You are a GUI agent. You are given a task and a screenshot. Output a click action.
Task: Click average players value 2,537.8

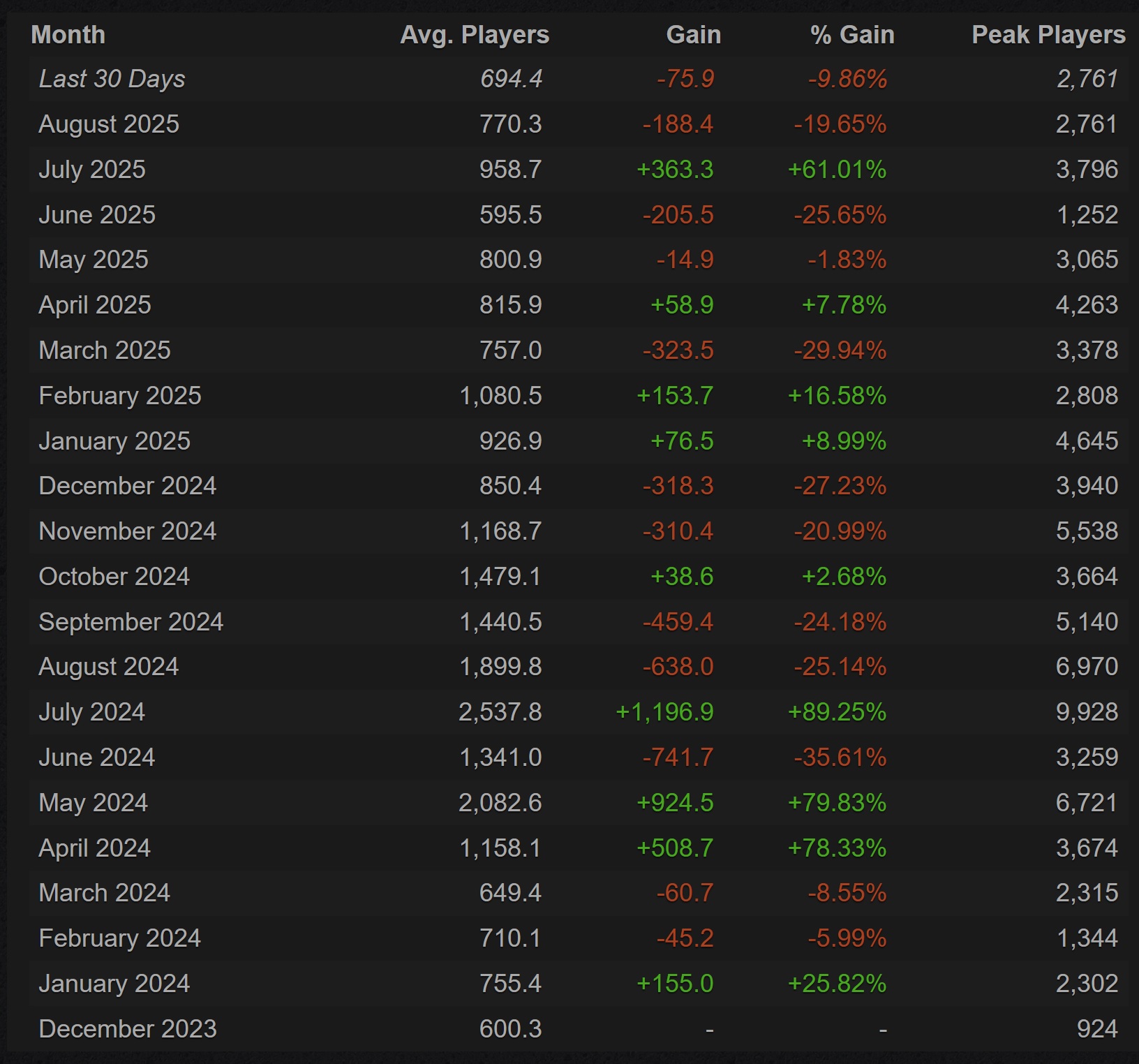[500, 712]
